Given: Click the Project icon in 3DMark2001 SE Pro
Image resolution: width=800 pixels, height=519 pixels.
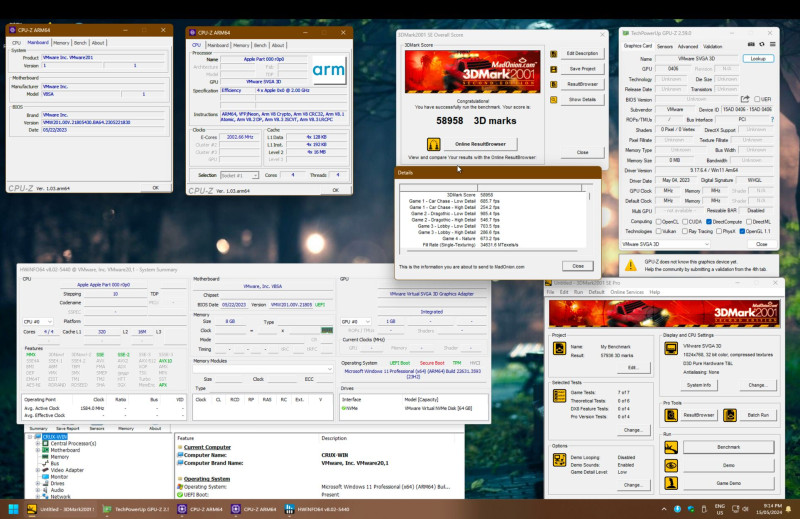Looking at the screenshot, I should pos(559,349).
